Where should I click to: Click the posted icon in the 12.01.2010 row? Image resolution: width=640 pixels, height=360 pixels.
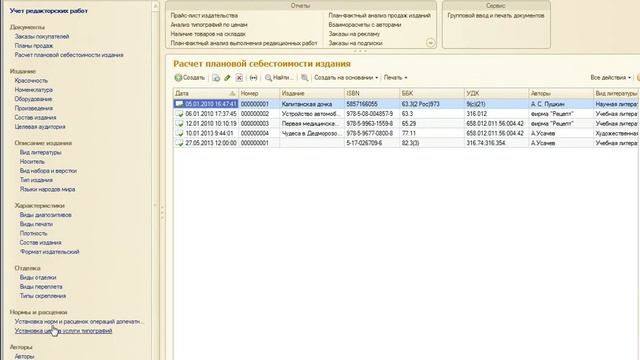pyautogui.click(x=179, y=124)
